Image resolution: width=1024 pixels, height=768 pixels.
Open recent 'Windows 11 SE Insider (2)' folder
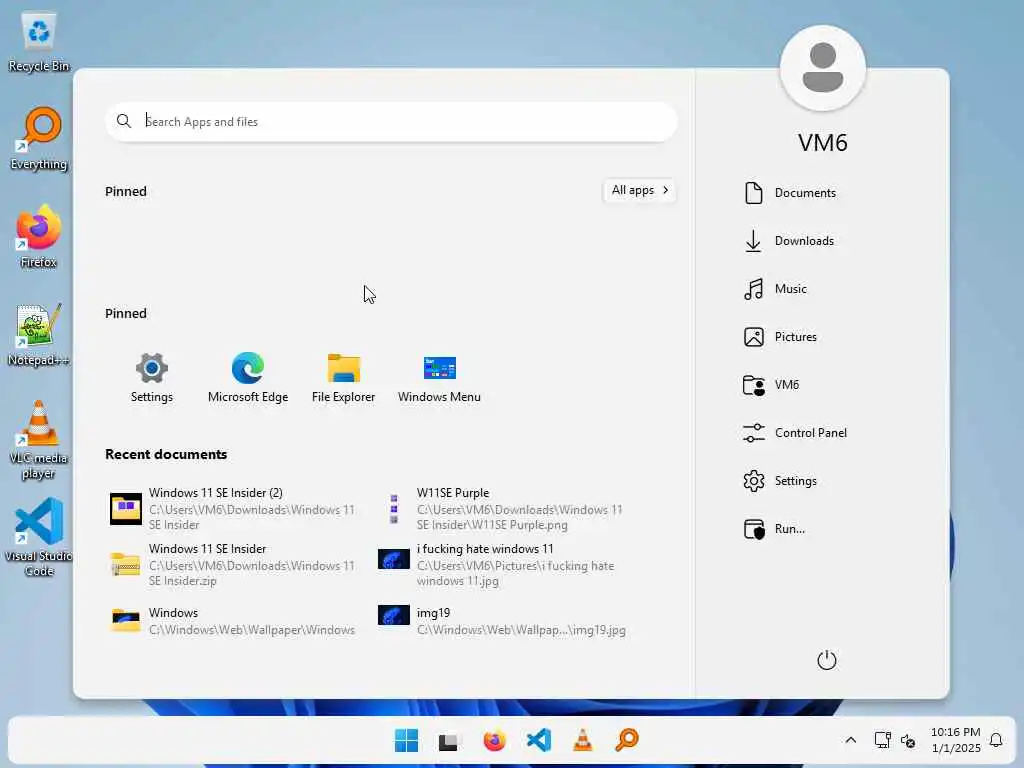[x=233, y=509]
